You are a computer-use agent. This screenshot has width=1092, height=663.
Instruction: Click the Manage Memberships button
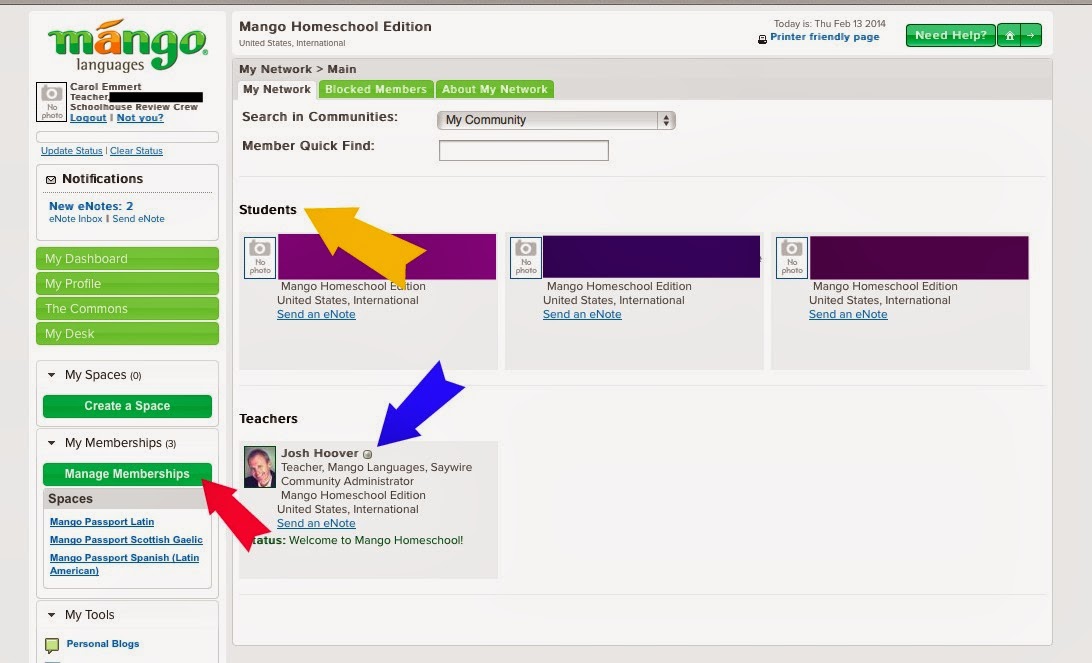[x=127, y=474]
